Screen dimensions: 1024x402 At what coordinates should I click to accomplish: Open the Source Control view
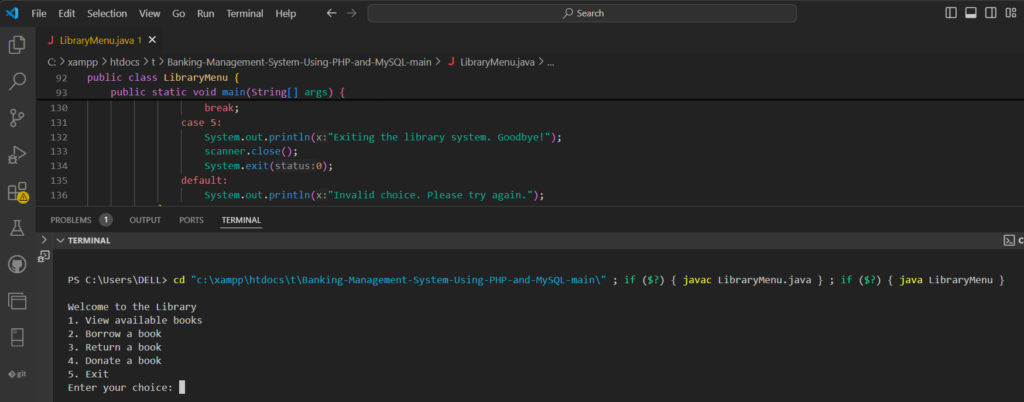click(17, 118)
